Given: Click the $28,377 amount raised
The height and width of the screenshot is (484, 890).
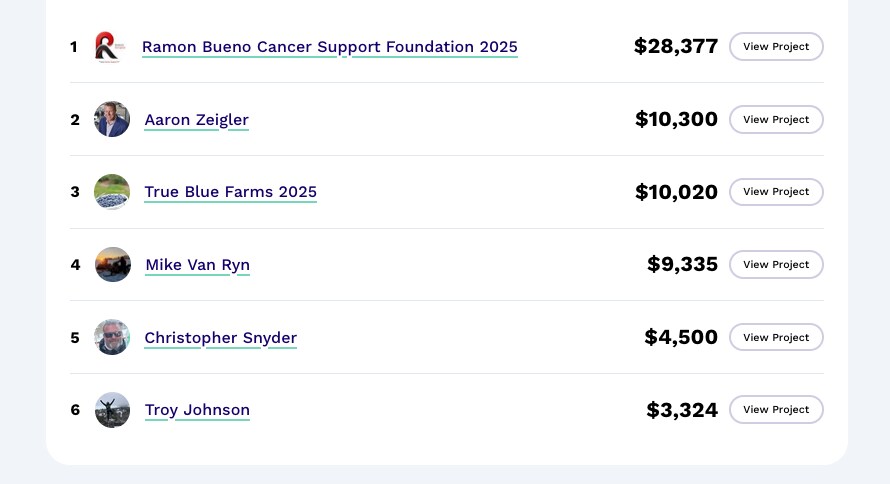Looking at the screenshot, I should 676,46.
